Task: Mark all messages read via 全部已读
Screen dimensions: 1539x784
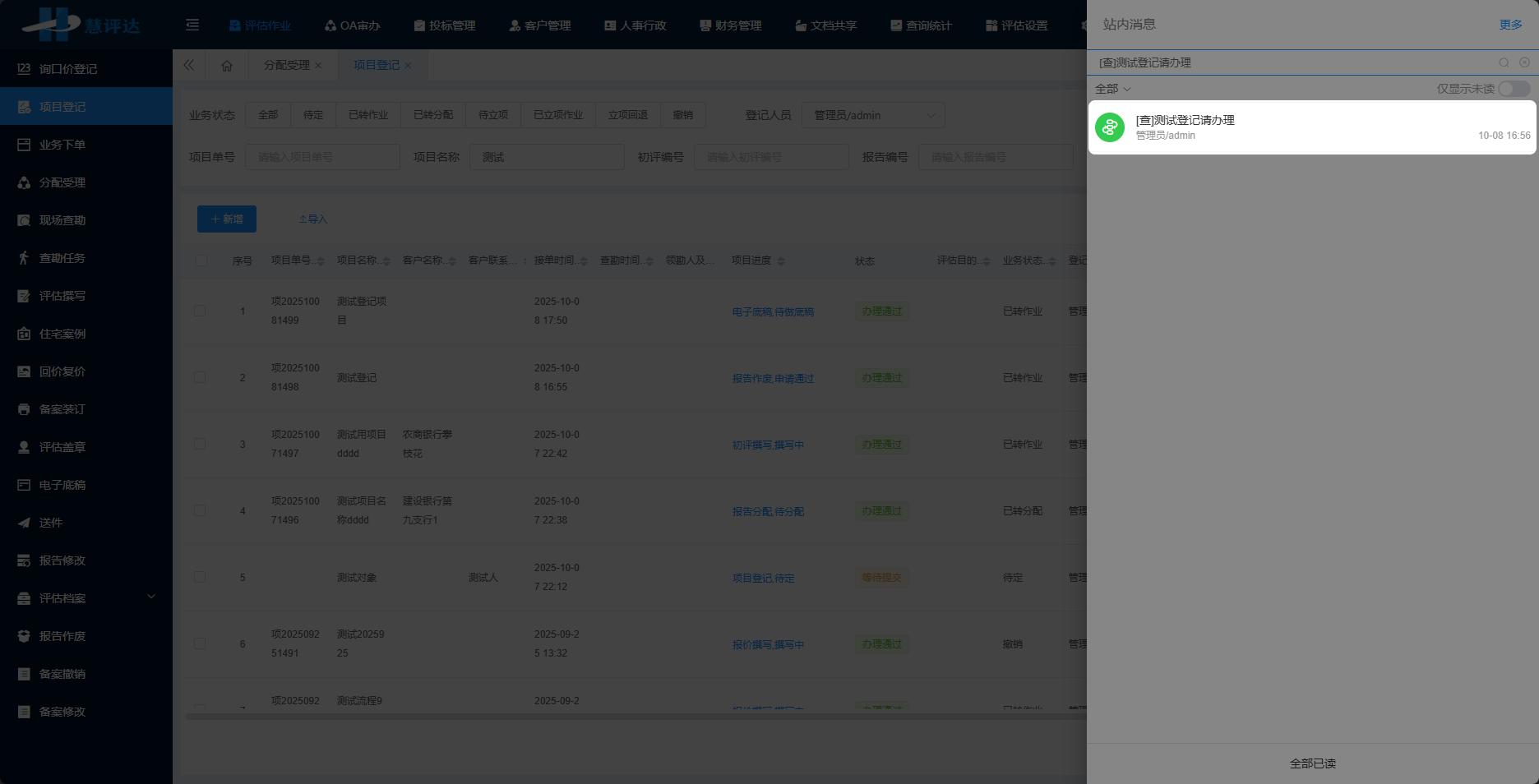Action: 1312,763
